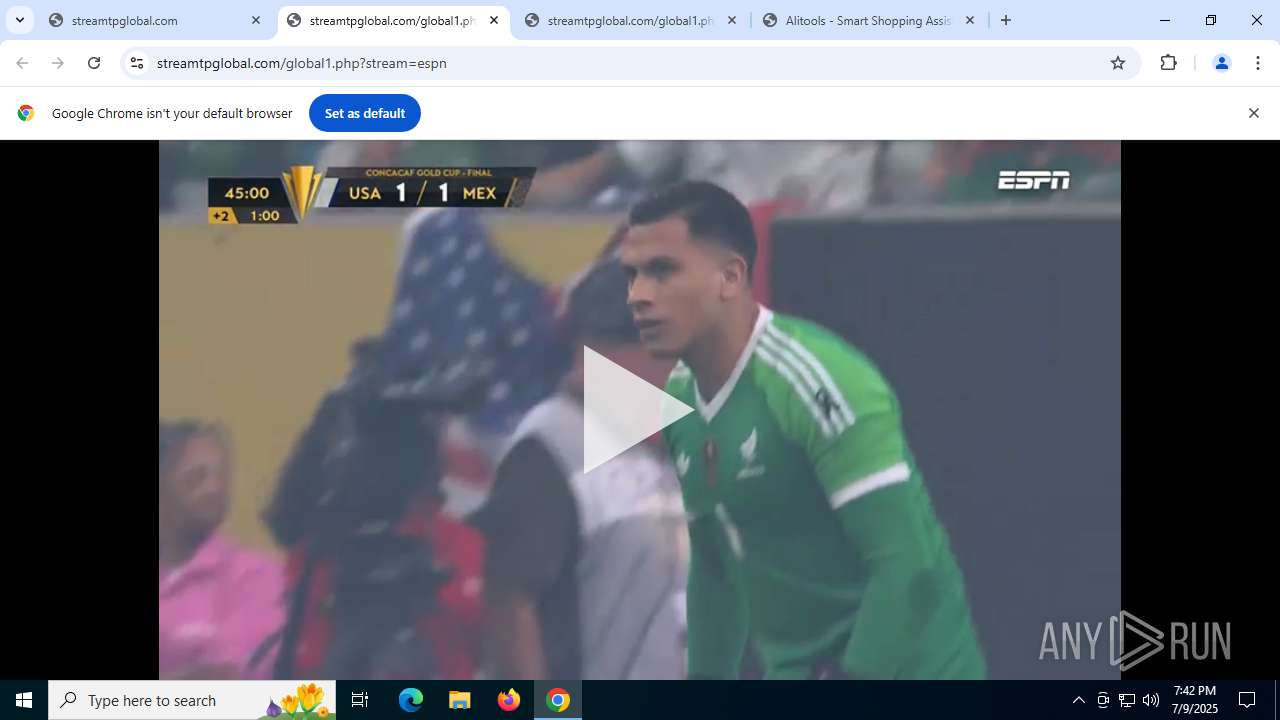Select the active streamtpglobal.com/global1 tab
The width and height of the screenshot is (1280, 720).
click(393, 20)
